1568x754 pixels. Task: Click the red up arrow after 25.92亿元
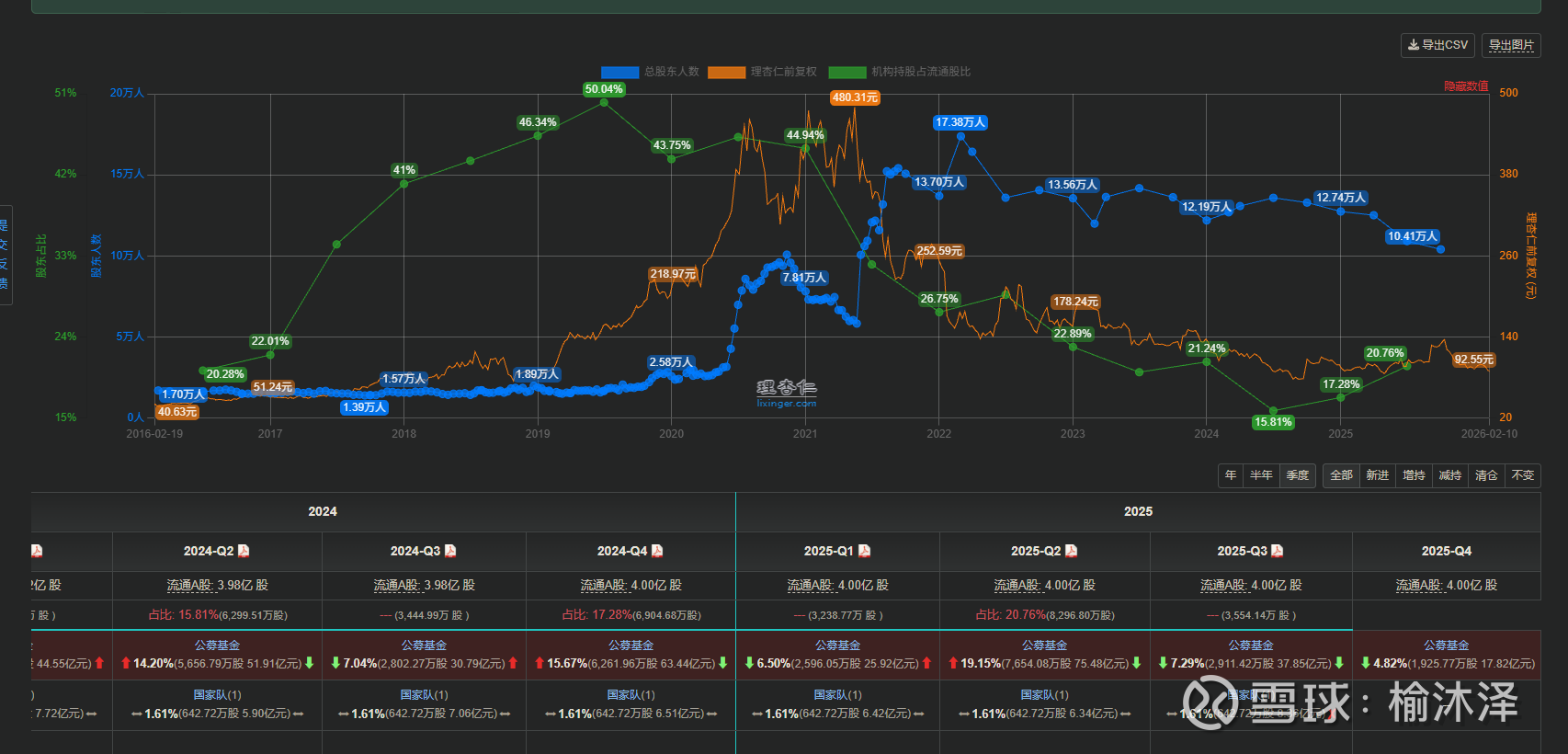pyautogui.click(x=926, y=663)
